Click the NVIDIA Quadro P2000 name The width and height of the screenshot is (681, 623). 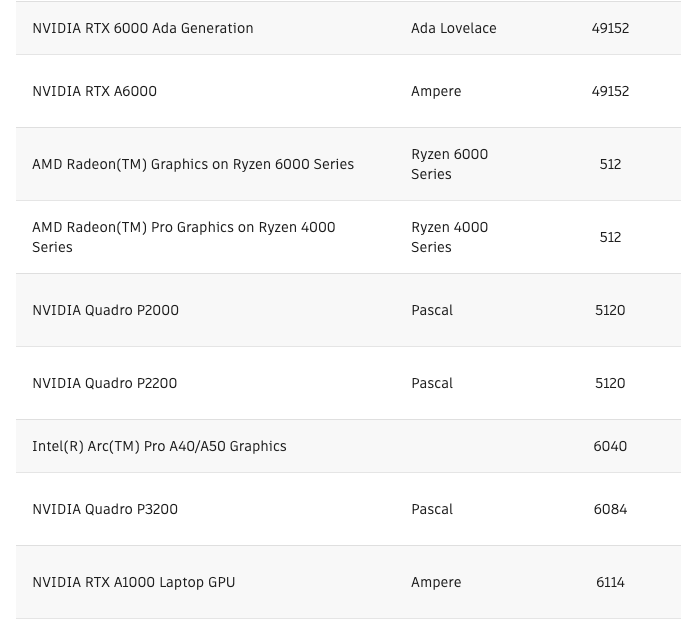[106, 310]
